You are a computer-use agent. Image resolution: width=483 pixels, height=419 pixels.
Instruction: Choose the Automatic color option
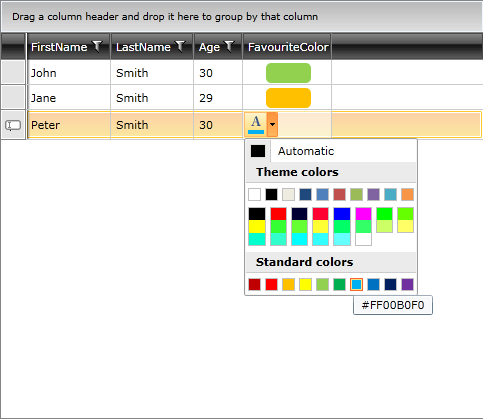(331, 151)
